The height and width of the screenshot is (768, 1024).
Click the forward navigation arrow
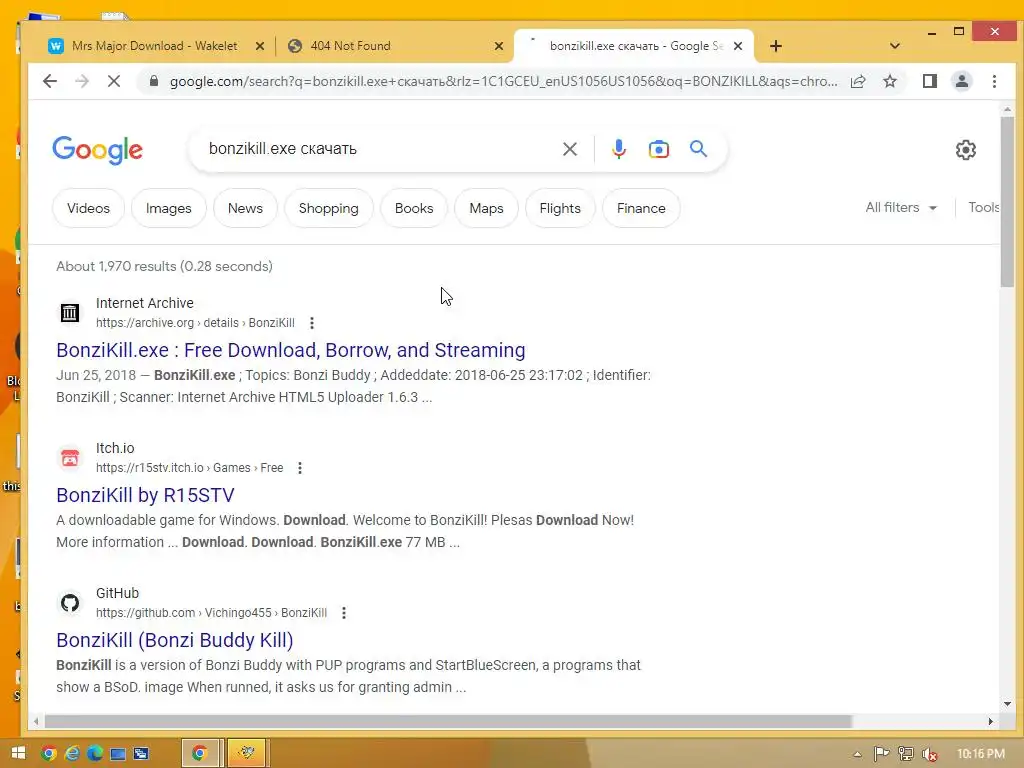click(x=82, y=81)
